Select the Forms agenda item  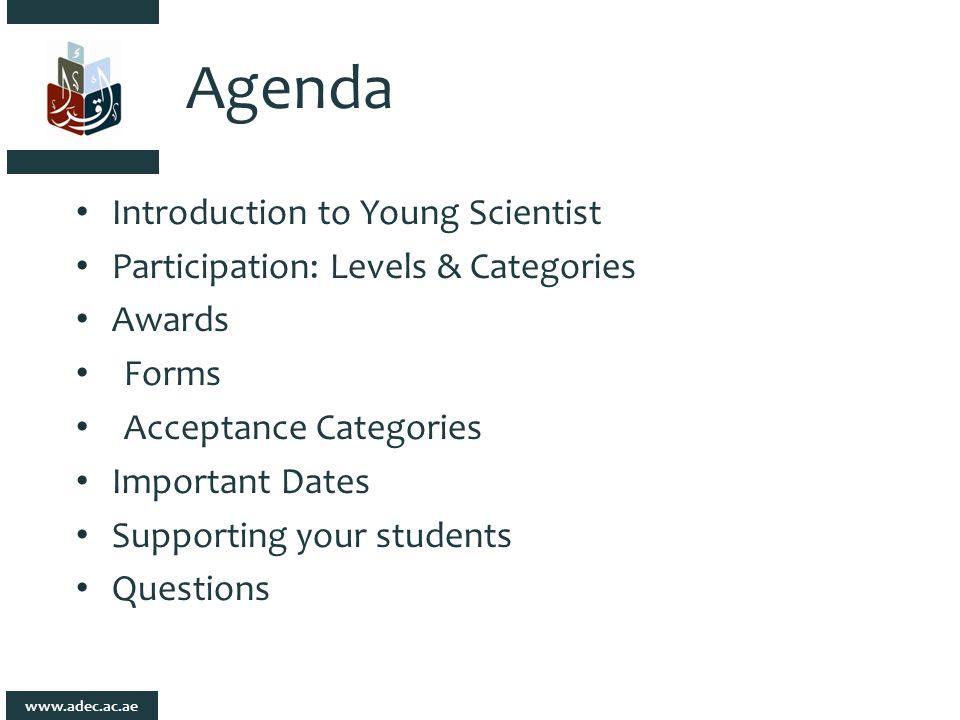pos(172,374)
